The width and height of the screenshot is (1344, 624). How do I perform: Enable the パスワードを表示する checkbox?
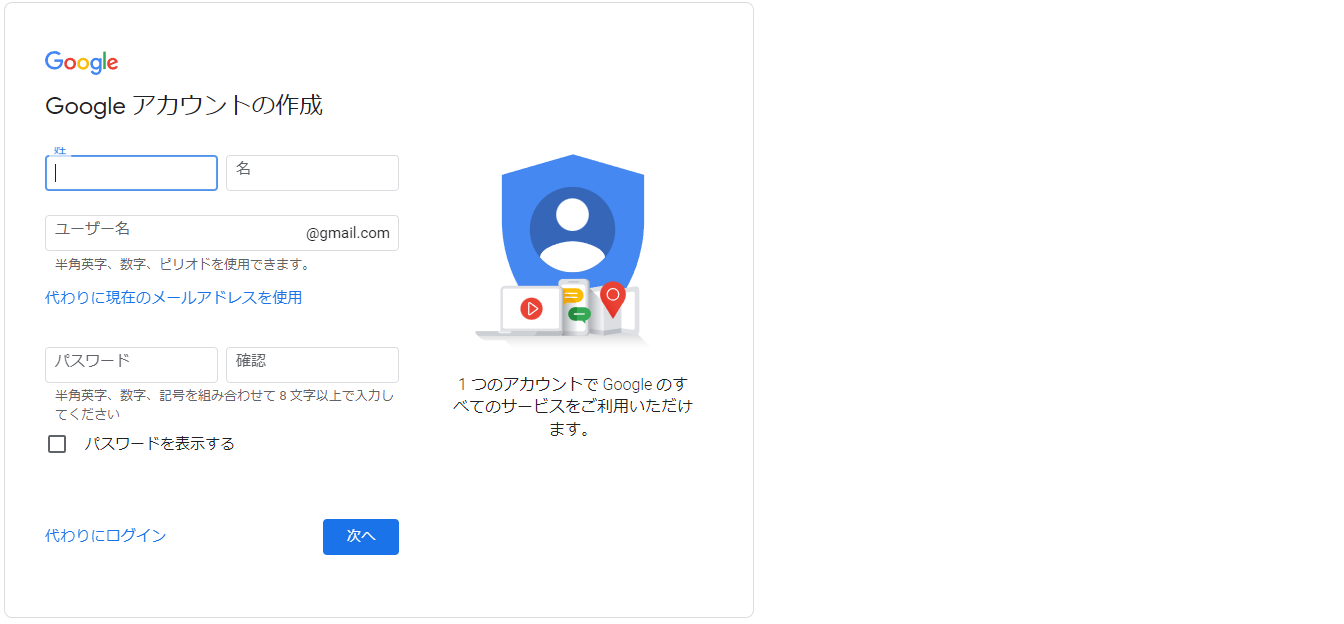coord(57,444)
